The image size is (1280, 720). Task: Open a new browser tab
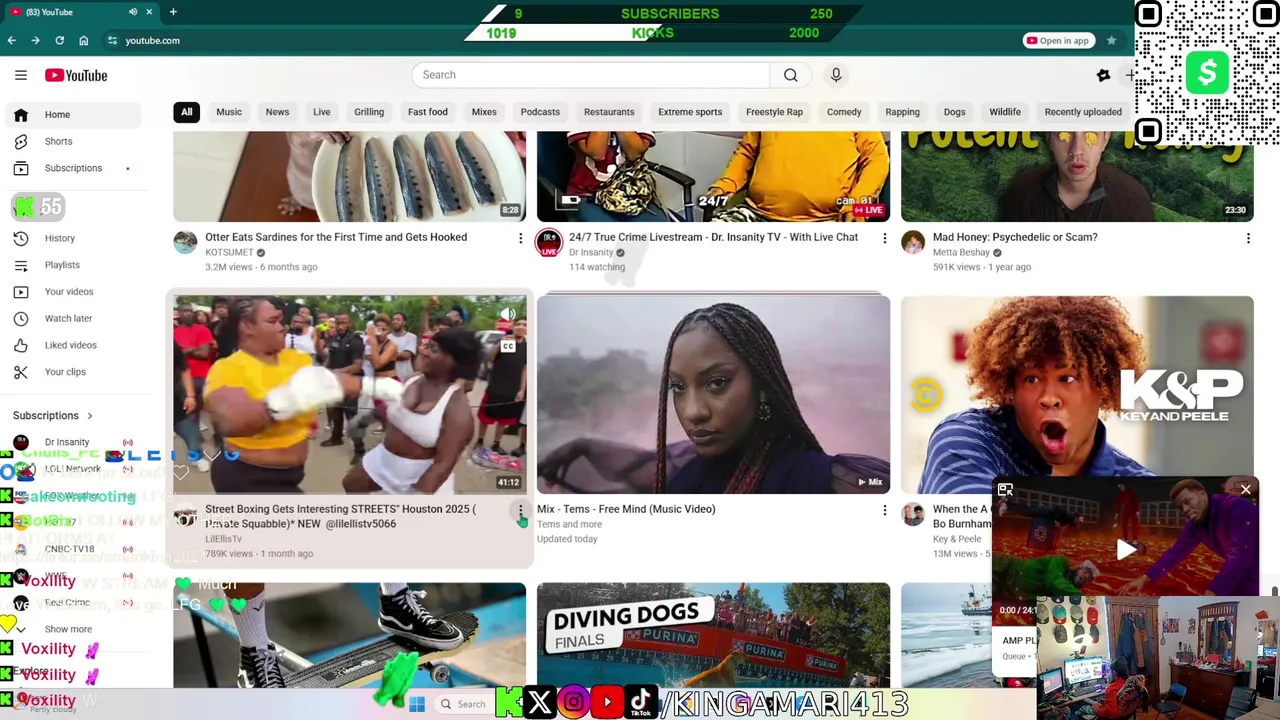click(173, 12)
